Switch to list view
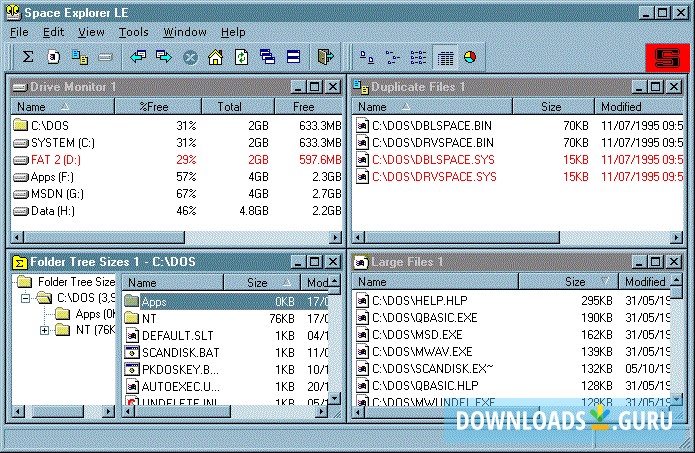This screenshot has width=695, height=453. click(x=418, y=57)
